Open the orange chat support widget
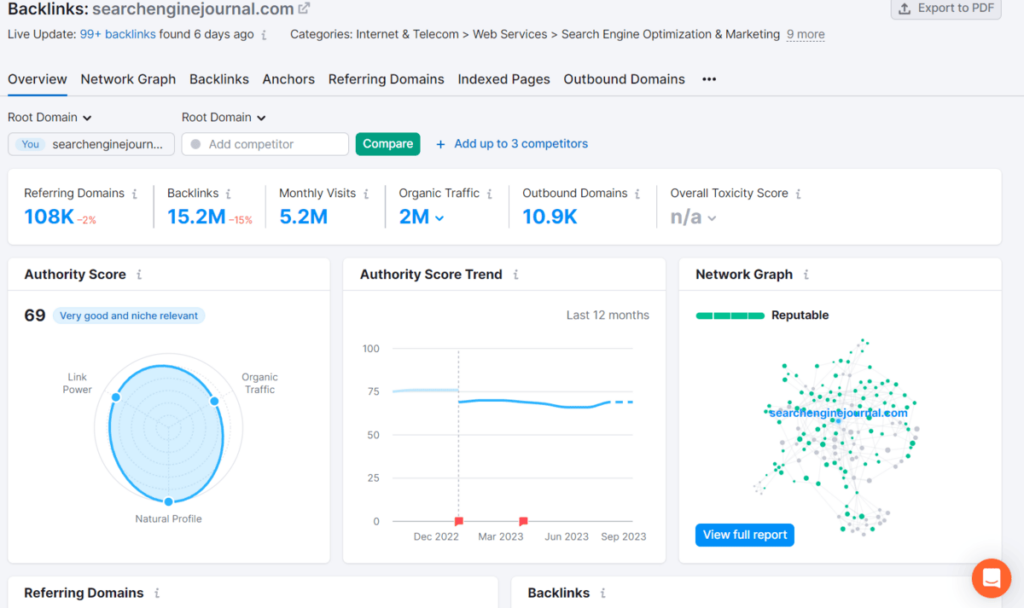The image size is (1024, 608). pyautogui.click(x=991, y=578)
